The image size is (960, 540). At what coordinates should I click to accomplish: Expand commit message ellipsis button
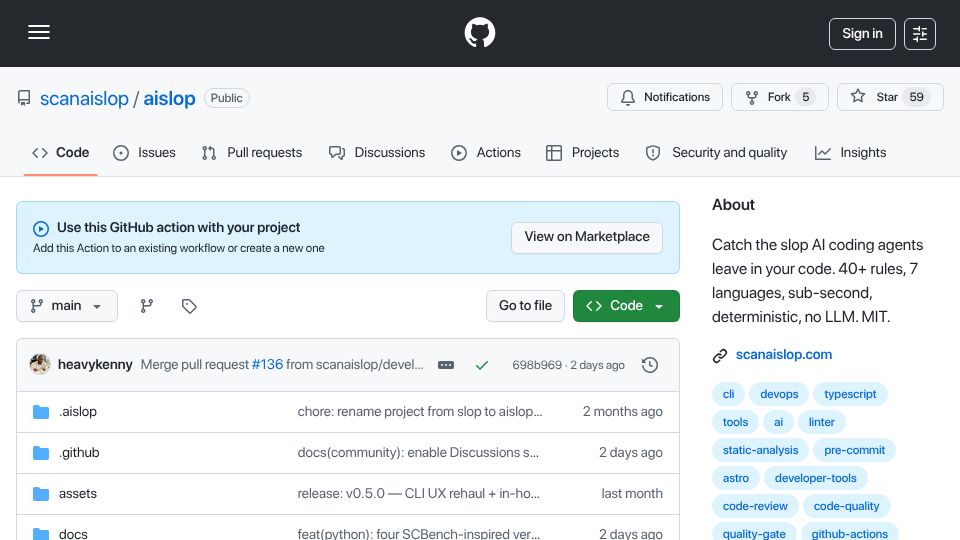(446, 365)
